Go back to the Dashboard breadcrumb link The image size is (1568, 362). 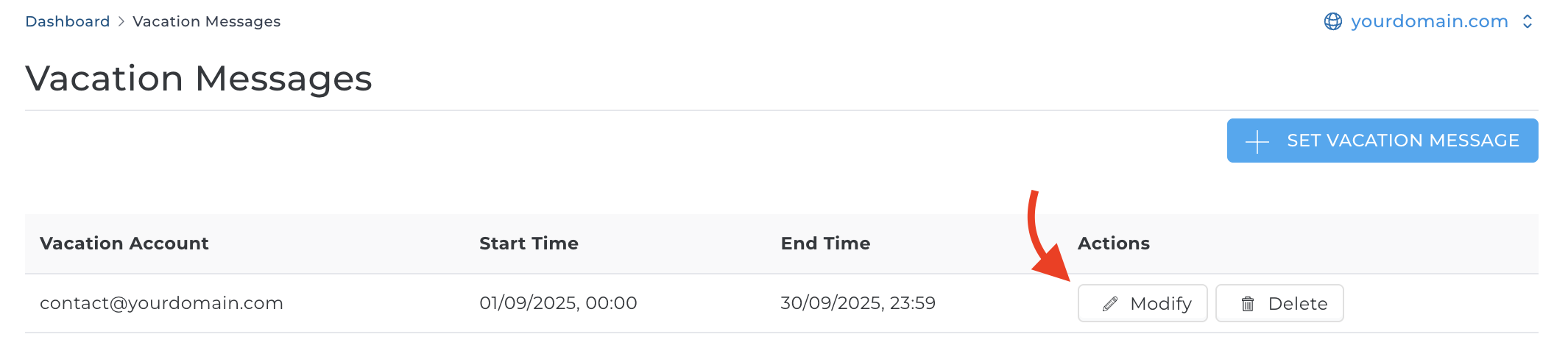(67, 21)
